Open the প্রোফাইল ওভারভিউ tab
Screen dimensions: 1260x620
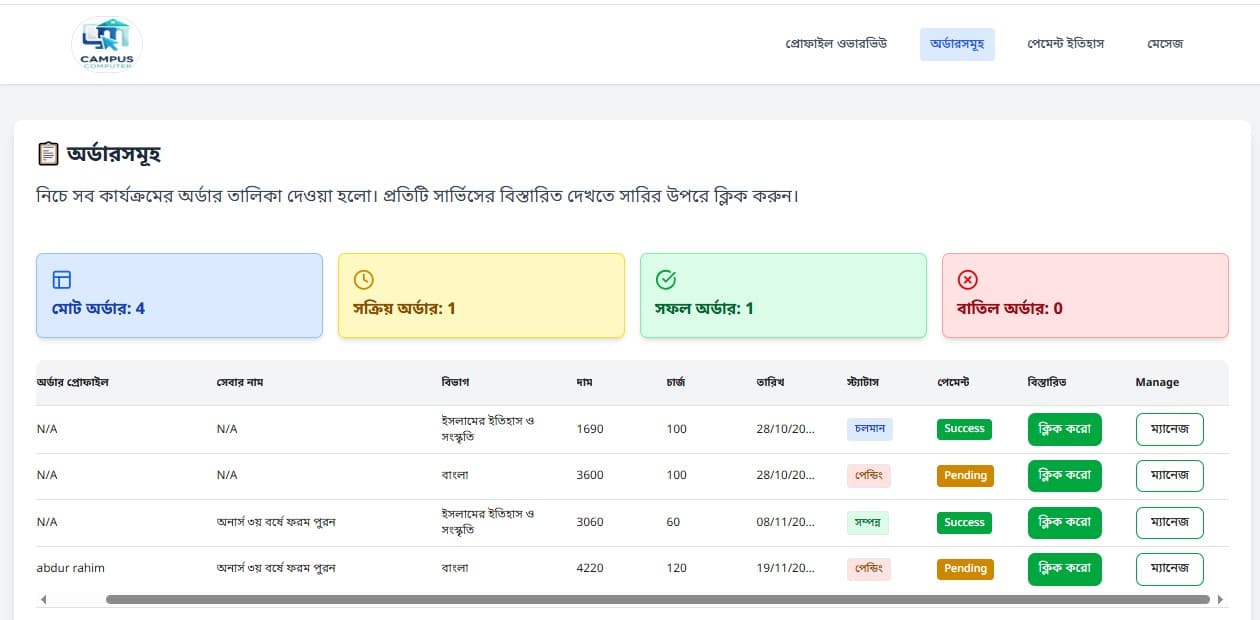(x=836, y=44)
